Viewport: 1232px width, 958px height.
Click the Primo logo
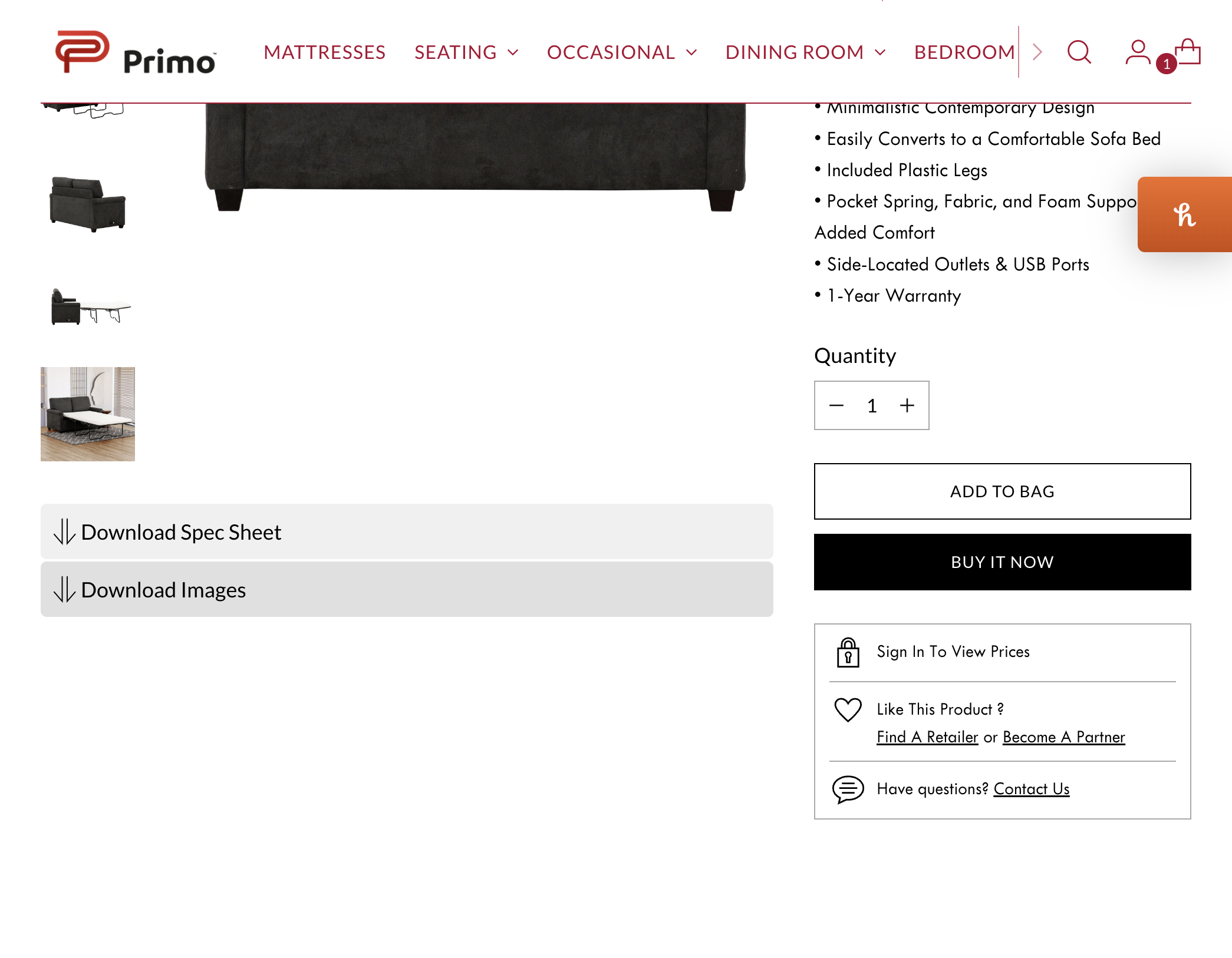click(x=136, y=52)
